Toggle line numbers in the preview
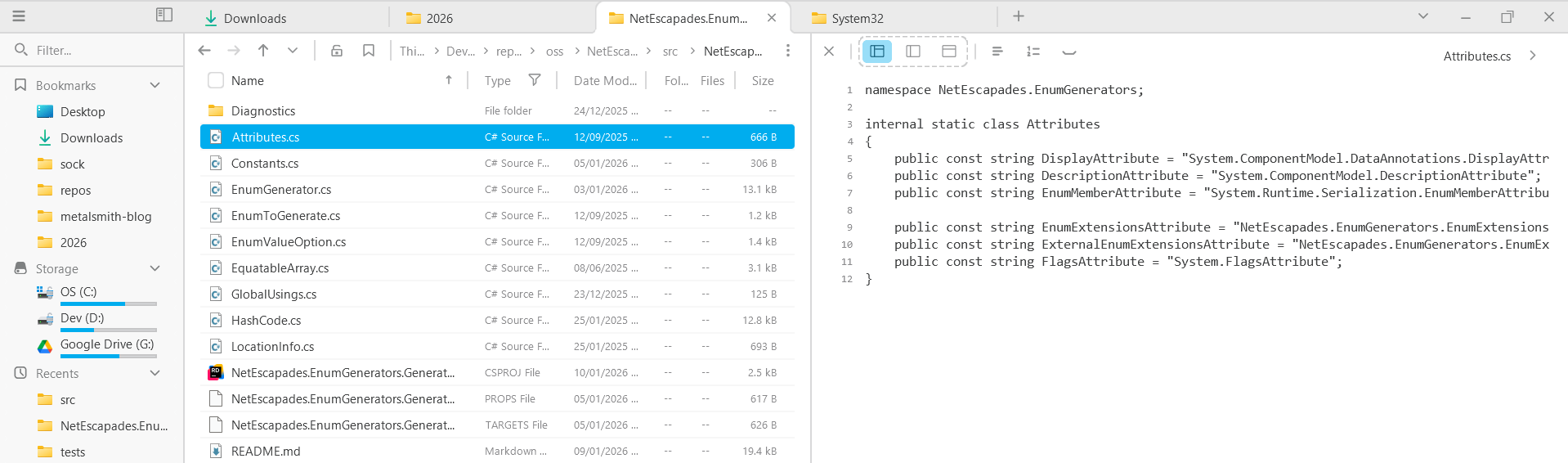The image size is (1568, 463). pos(1033,51)
